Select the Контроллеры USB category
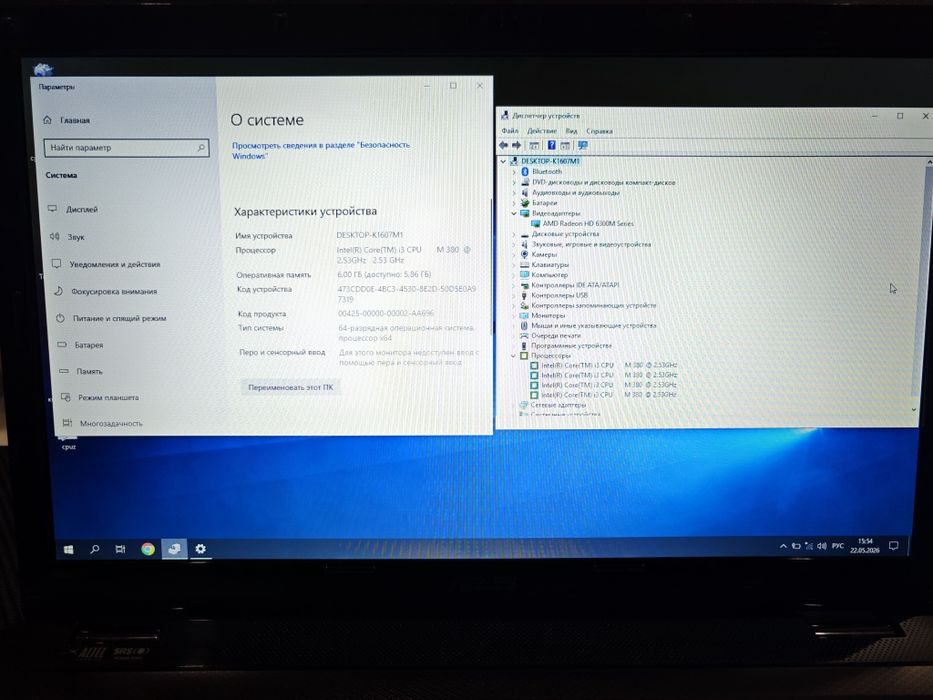Viewport: 933px width, 700px height. tap(559, 295)
